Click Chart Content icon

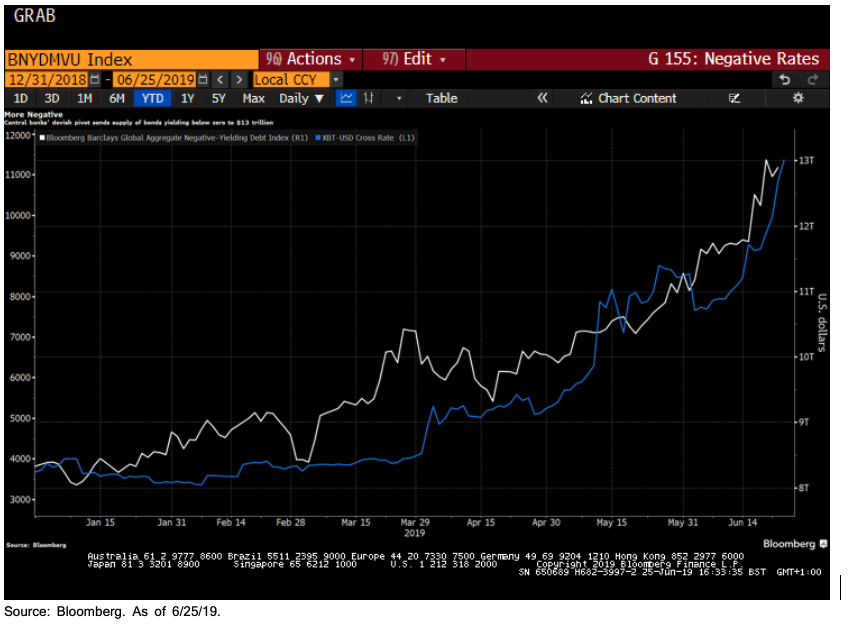586,98
